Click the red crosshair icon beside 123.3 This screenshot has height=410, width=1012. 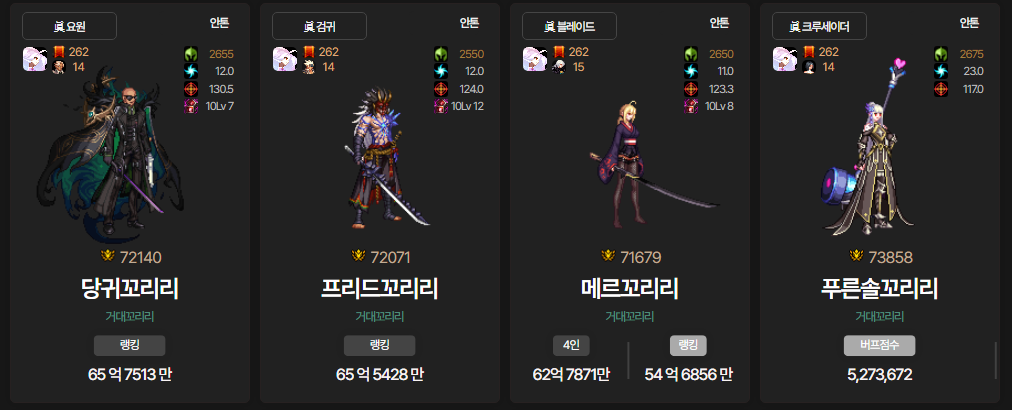691,88
